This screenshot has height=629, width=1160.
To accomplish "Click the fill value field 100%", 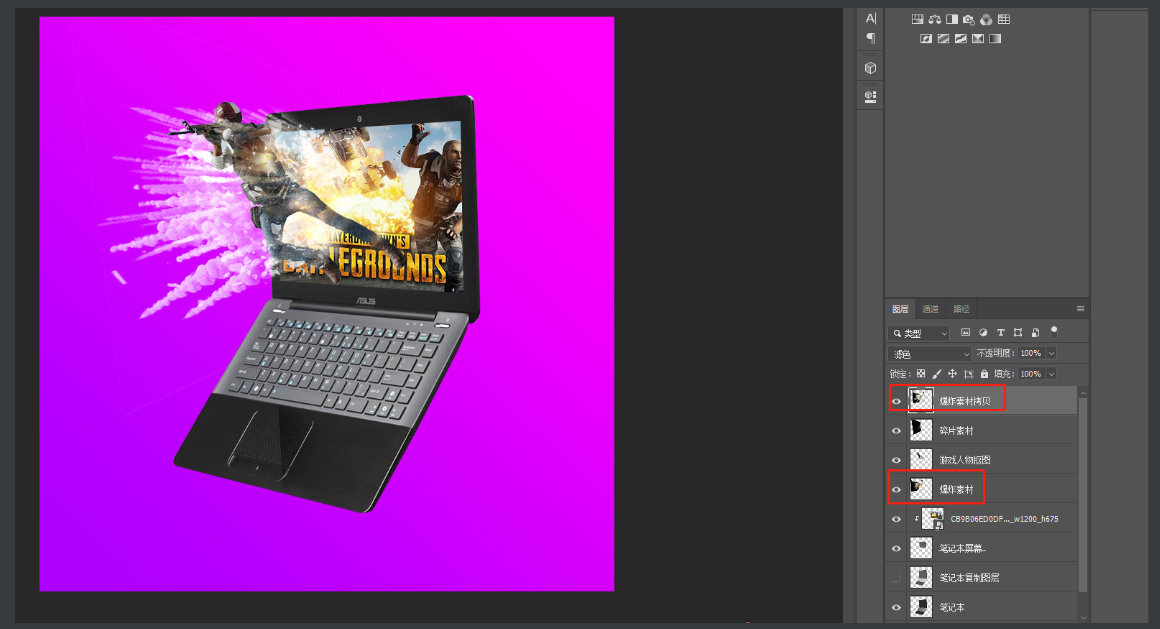I will point(1031,374).
